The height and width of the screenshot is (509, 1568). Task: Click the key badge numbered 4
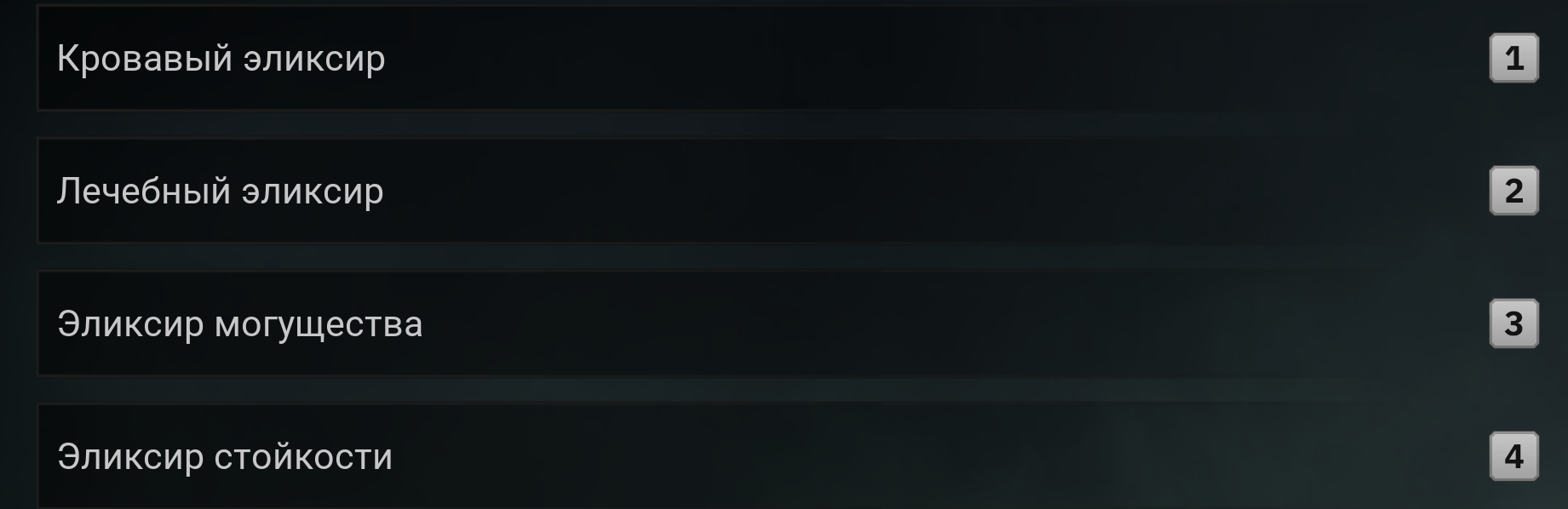(x=1513, y=456)
